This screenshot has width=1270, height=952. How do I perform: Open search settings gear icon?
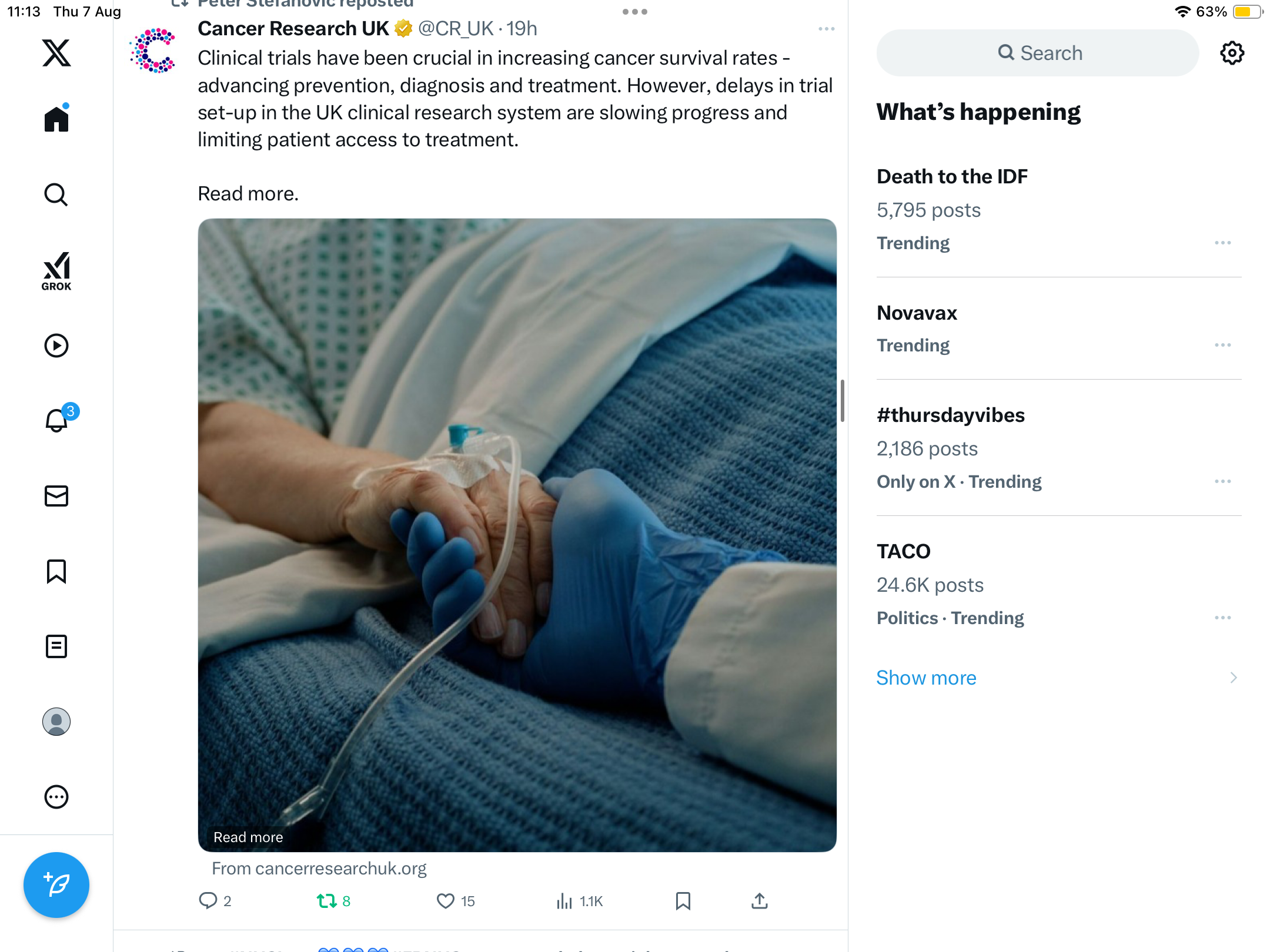click(1232, 53)
